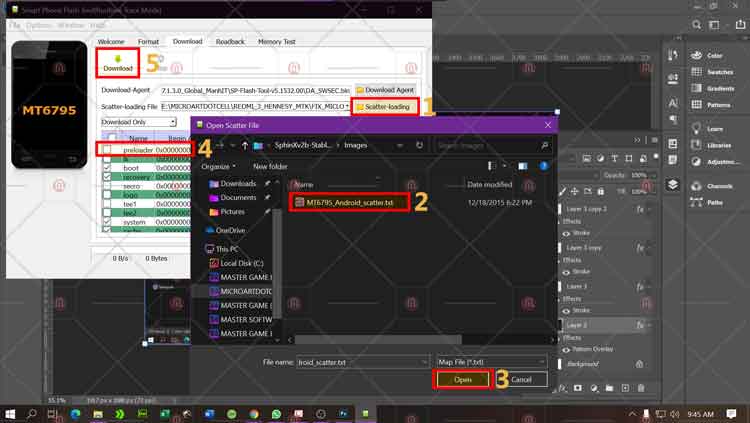Click the taskbar volume speaker icon
This screenshot has width=750, height=423.
coord(674,414)
